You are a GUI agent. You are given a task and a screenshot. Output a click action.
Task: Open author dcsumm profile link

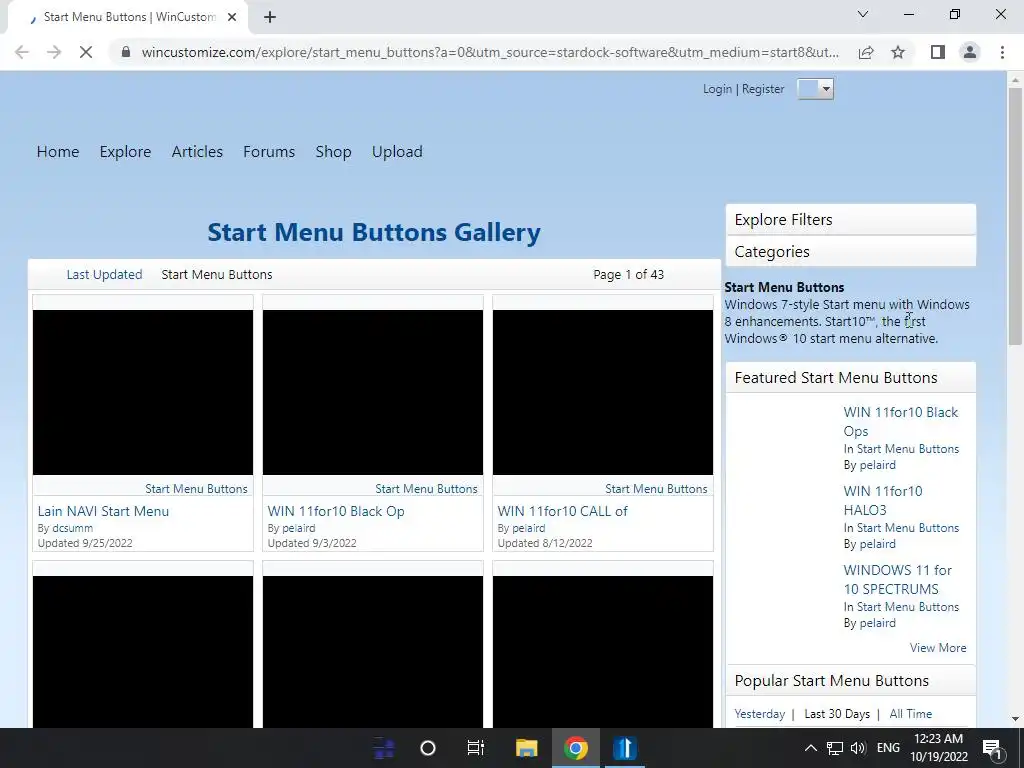pos(72,528)
